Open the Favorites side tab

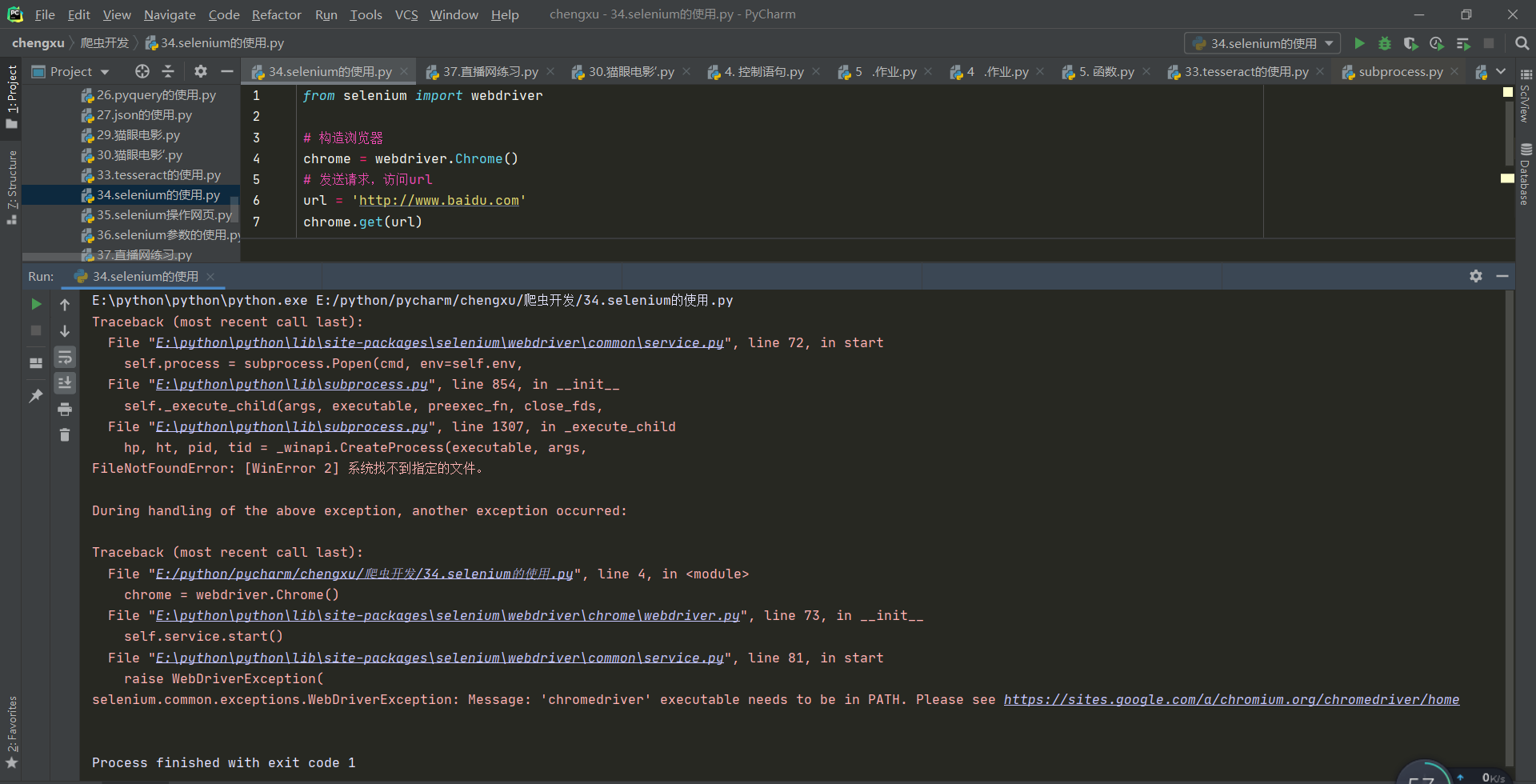pos(12,731)
